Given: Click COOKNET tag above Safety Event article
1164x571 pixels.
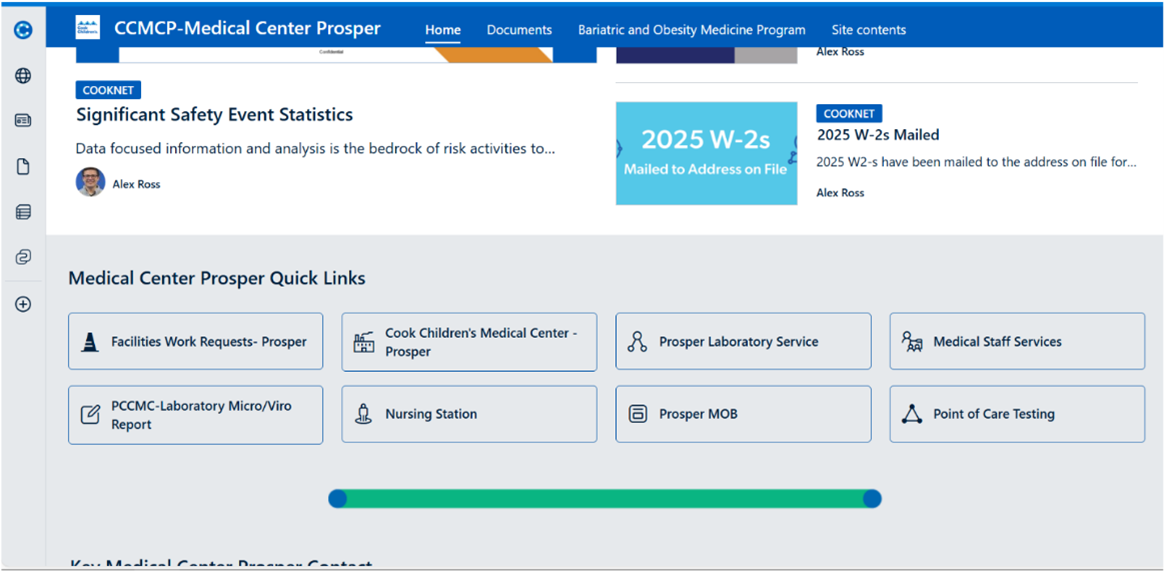Looking at the screenshot, I should point(108,90).
